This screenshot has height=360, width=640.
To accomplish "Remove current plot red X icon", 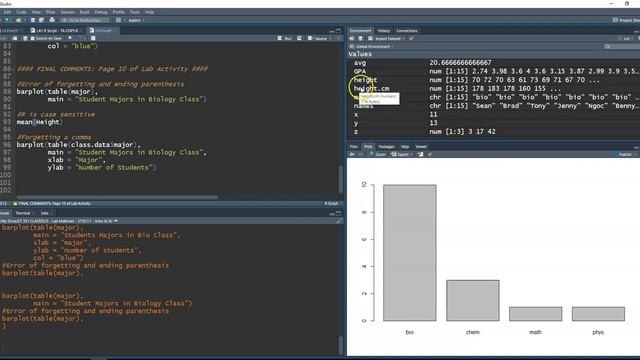I will click(x=420, y=154).
